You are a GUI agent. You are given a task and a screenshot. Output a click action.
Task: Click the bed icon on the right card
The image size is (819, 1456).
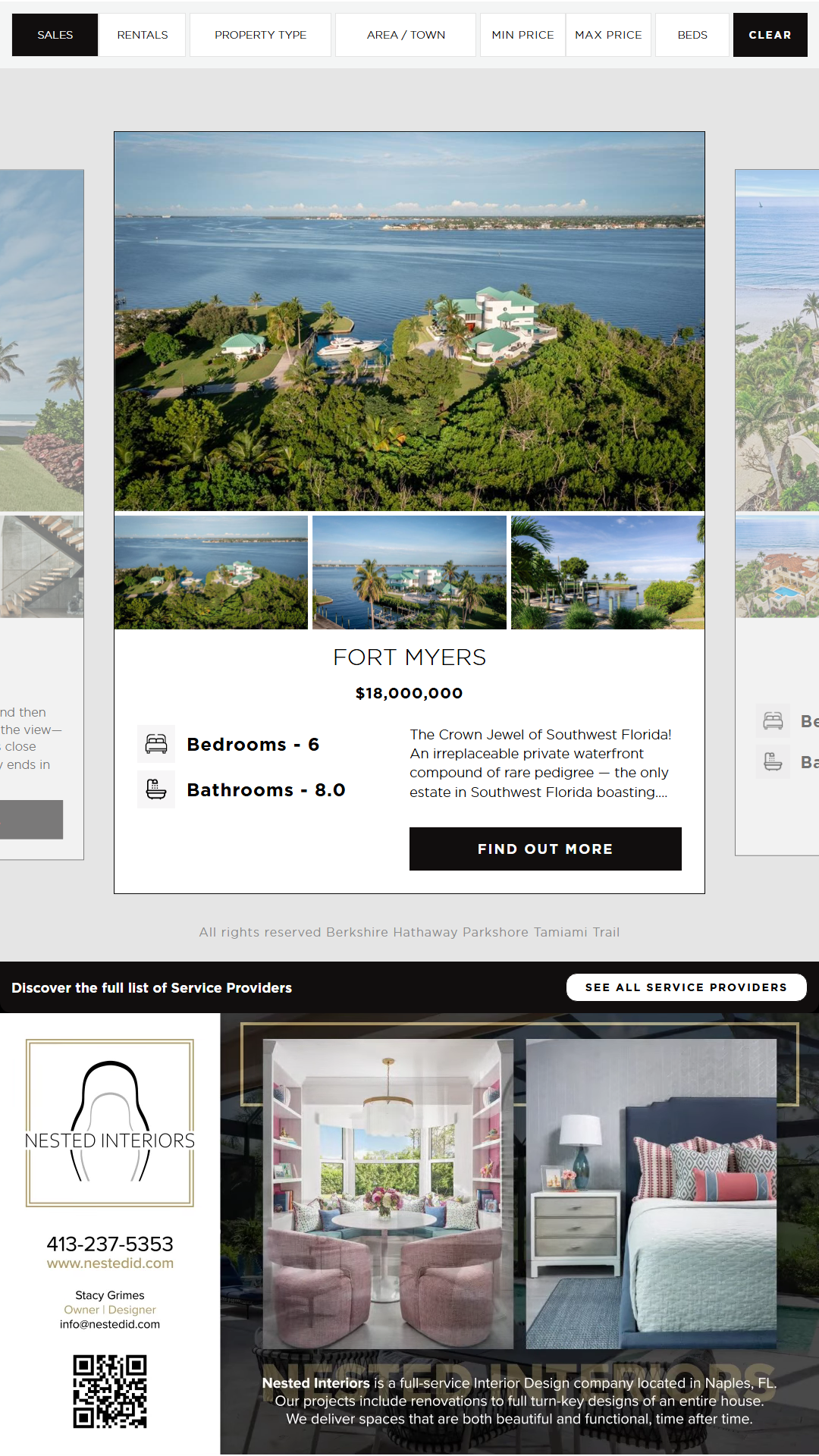tap(773, 720)
